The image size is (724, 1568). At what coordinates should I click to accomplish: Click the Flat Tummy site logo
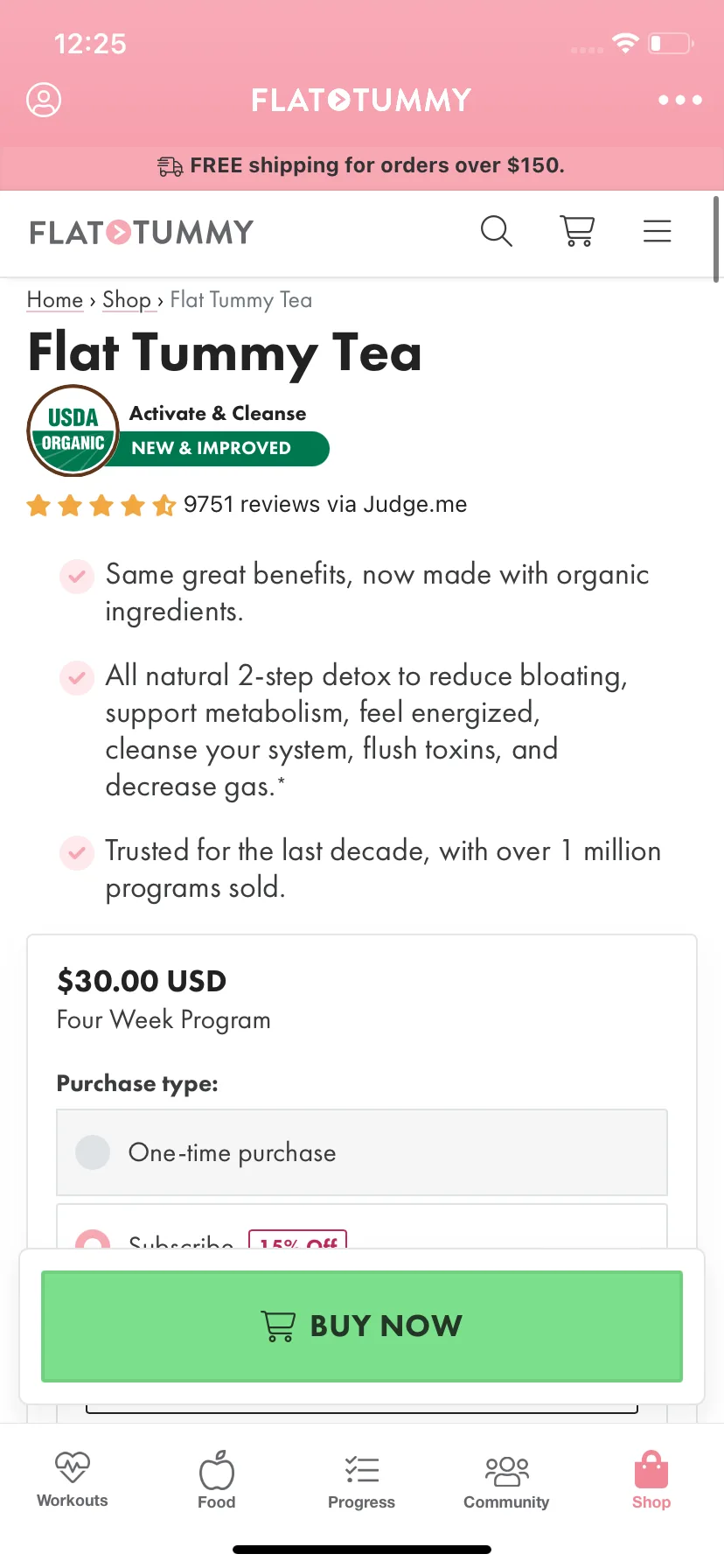(x=142, y=233)
